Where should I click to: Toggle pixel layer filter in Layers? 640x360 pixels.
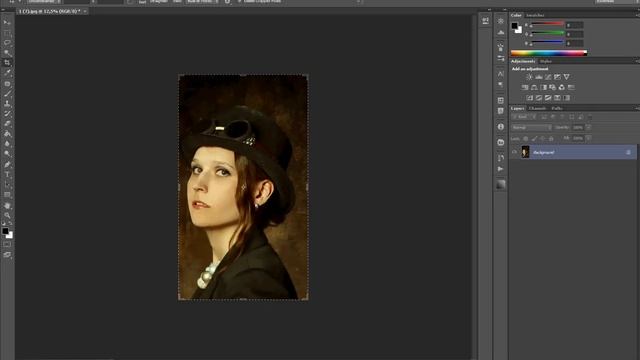click(x=544, y=117)
